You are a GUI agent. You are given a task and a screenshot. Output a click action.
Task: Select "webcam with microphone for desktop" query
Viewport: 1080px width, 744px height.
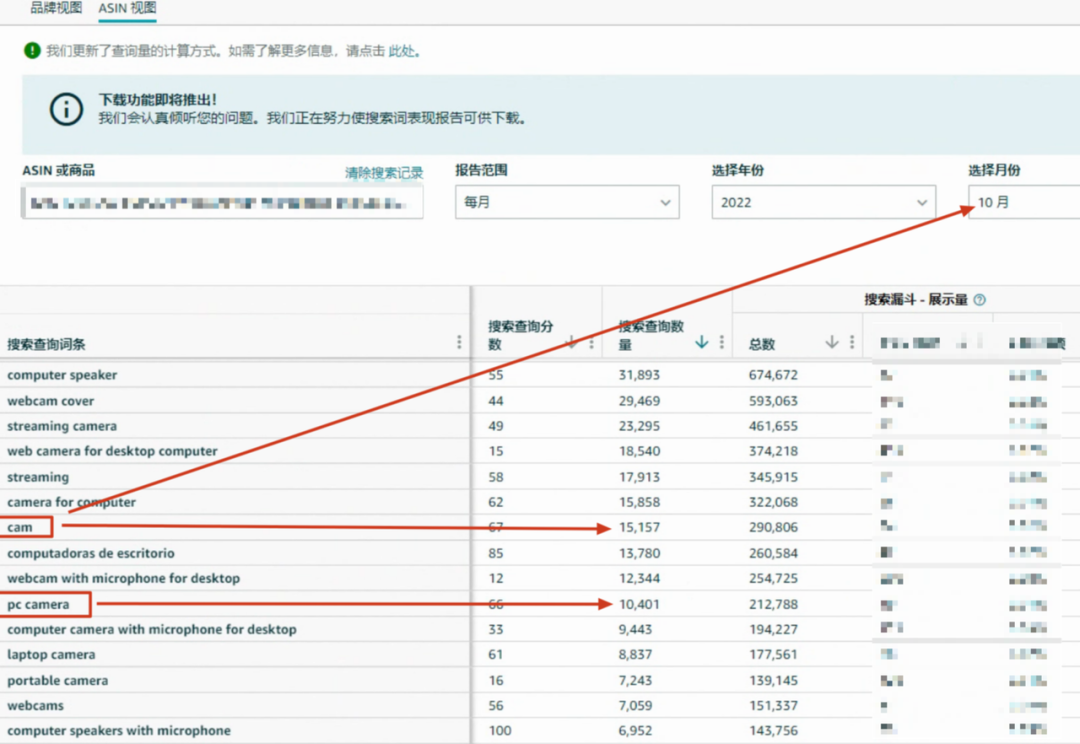click(124, 579)
